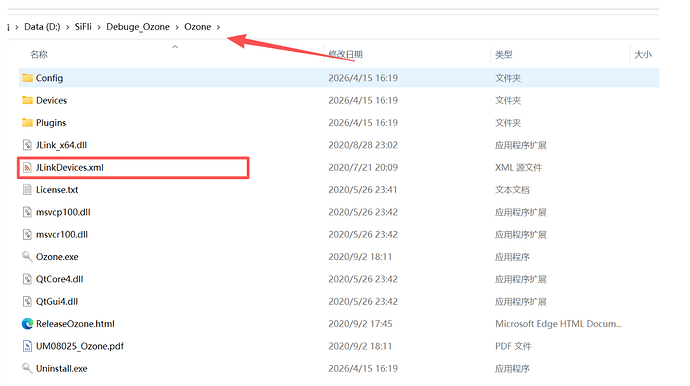The width and height of the screenshot is (690, 386).
Task: Sort by the 名称 column header
Action: [39, 55]
